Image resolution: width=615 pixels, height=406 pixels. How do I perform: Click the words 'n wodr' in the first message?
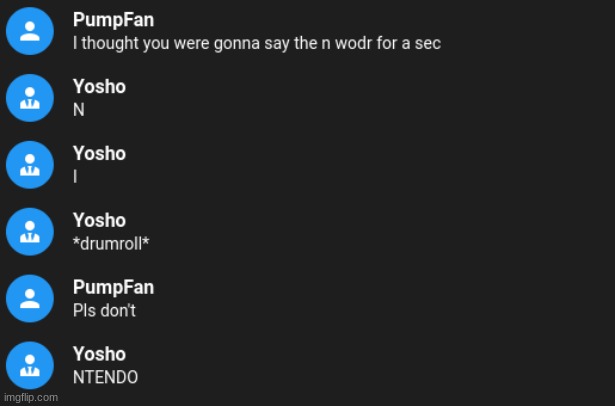[346, 43]
